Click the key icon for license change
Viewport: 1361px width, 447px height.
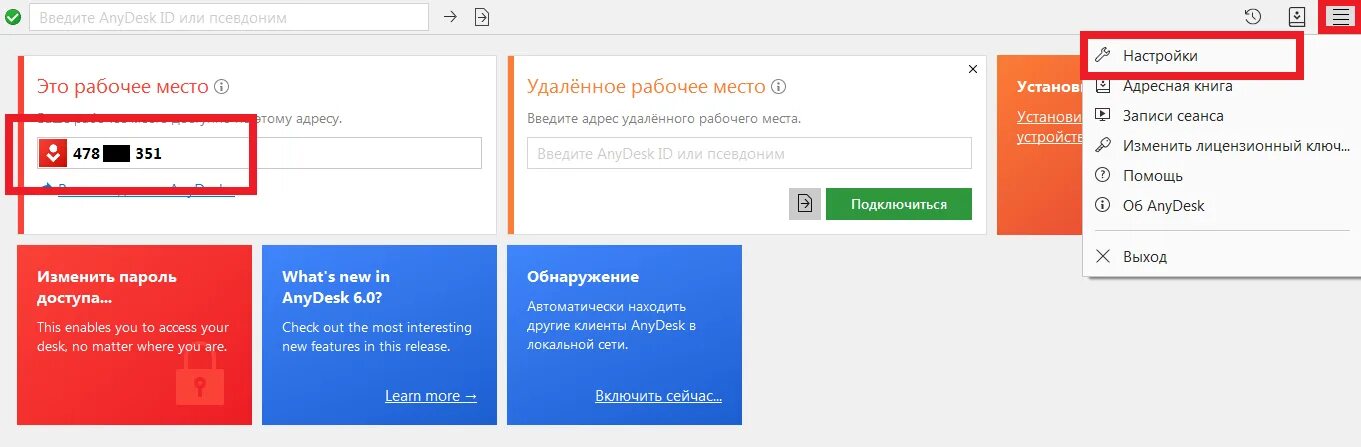click(x=1103, y=146)
